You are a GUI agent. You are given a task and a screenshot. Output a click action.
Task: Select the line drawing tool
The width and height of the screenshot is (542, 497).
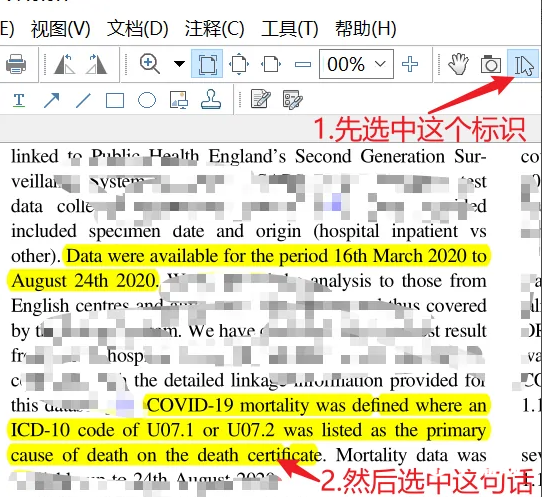[83, 101]
